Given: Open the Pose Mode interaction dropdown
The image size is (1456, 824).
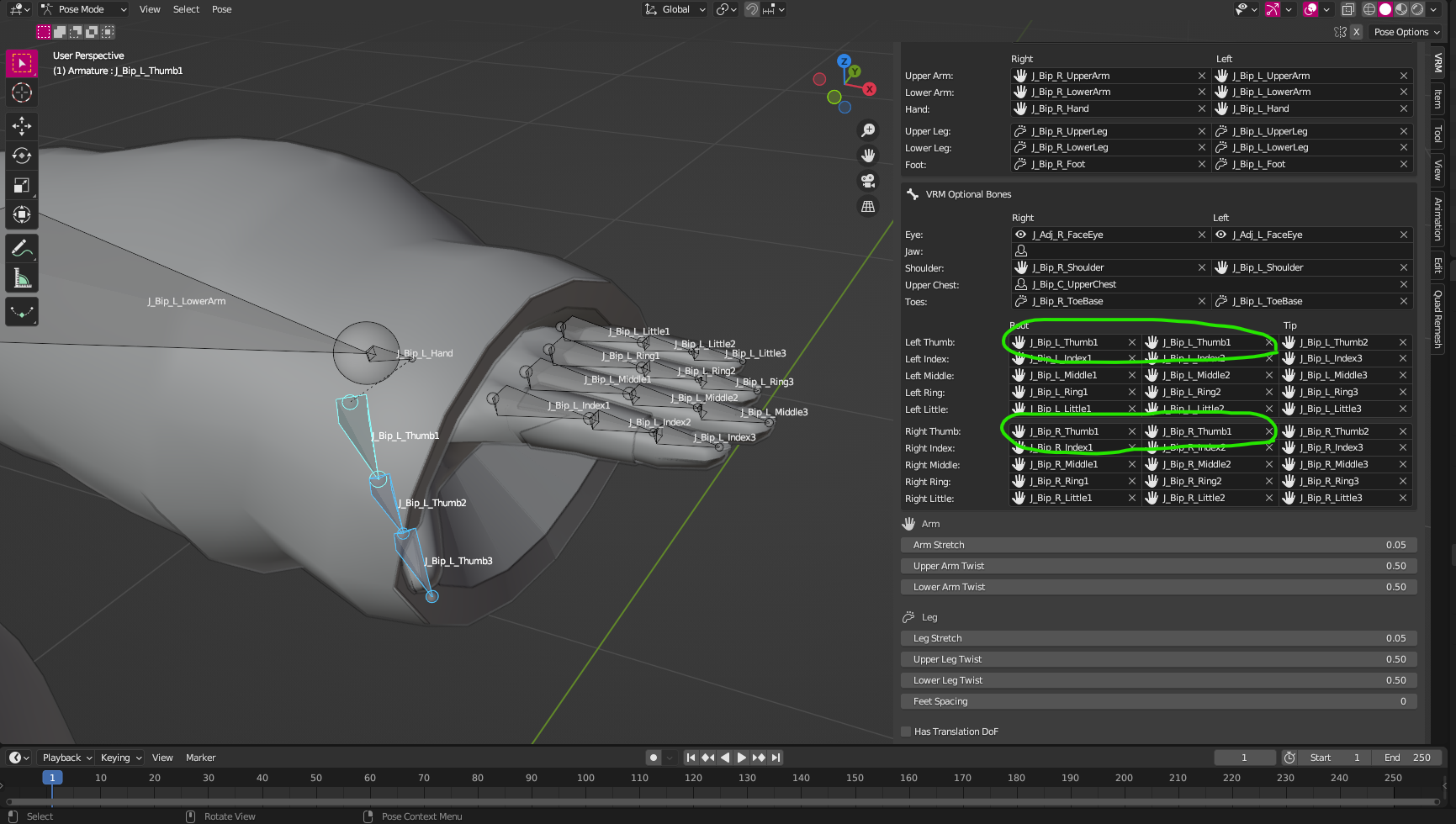Looking at the screenshot, I should (x=82, y=9).
